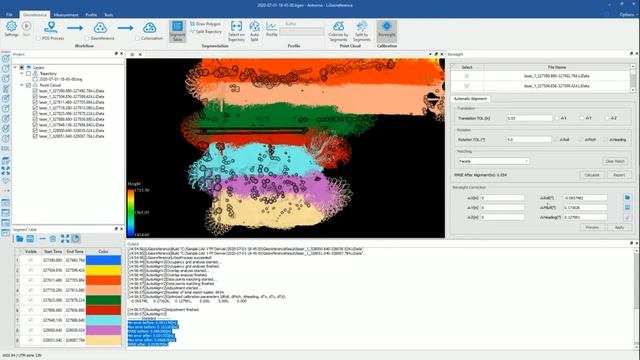Click the Buffer input field in ribbon
Screen dimensions: 640x360
(x=302, y=31)
